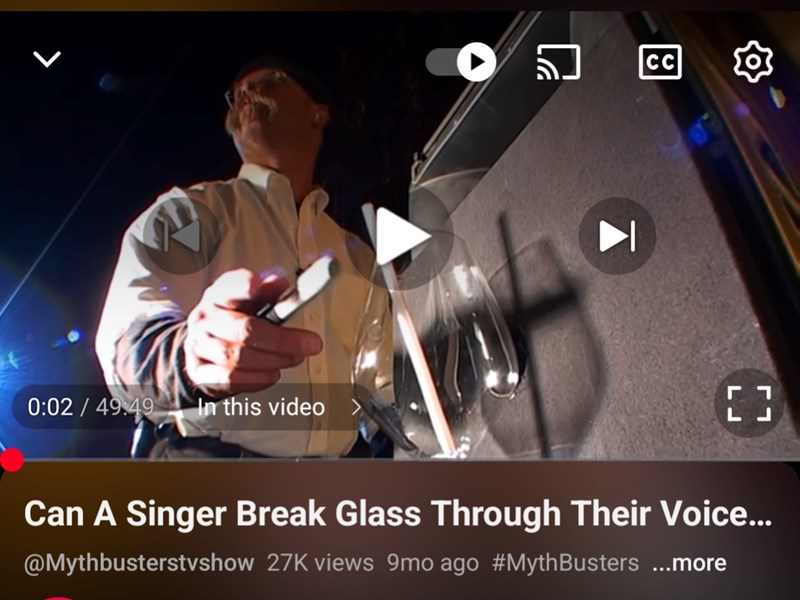Screen dimensions: 800x600
Task: Expand description with '...more'
Action: tap(689, 563)
